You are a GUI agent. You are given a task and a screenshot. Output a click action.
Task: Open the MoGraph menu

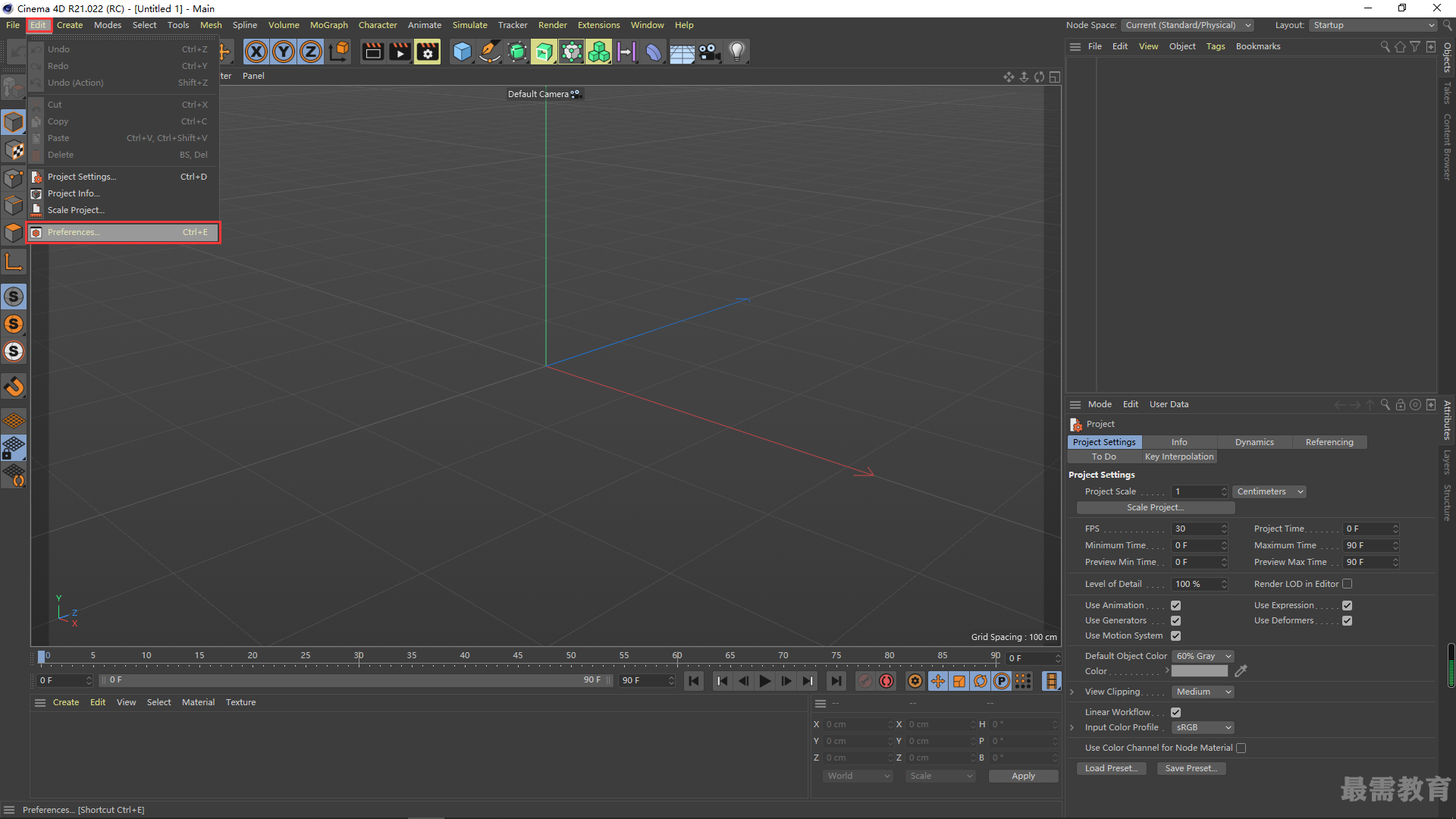(x=328, y=25)
